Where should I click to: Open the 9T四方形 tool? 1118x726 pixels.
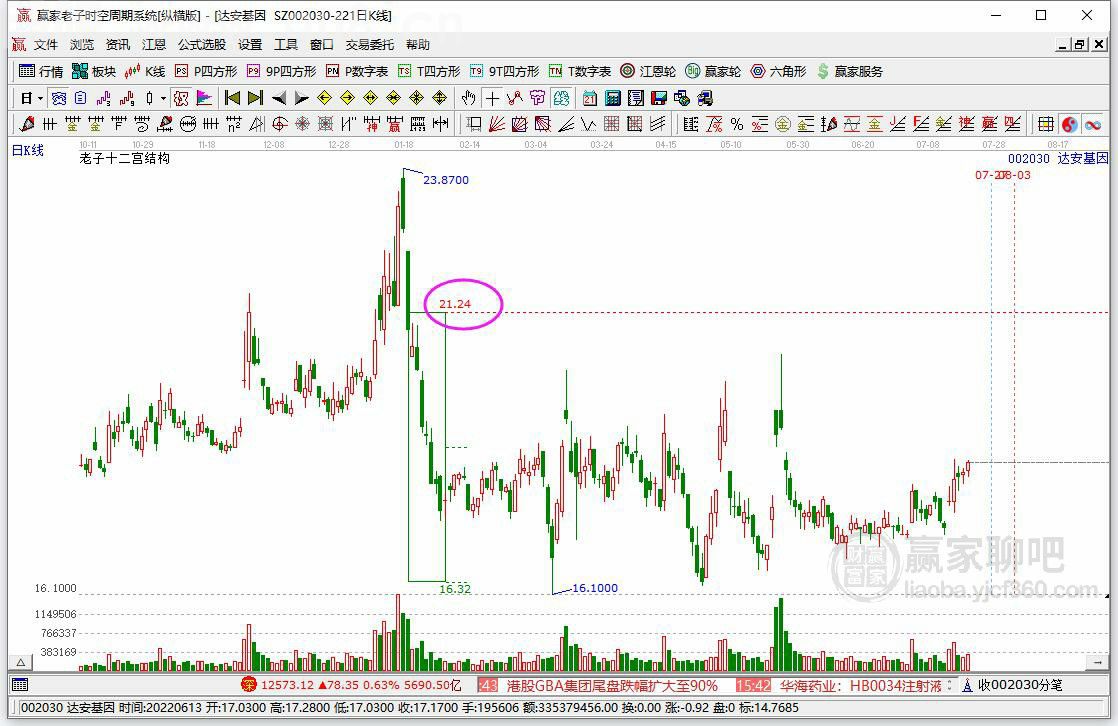pos(505,71)
